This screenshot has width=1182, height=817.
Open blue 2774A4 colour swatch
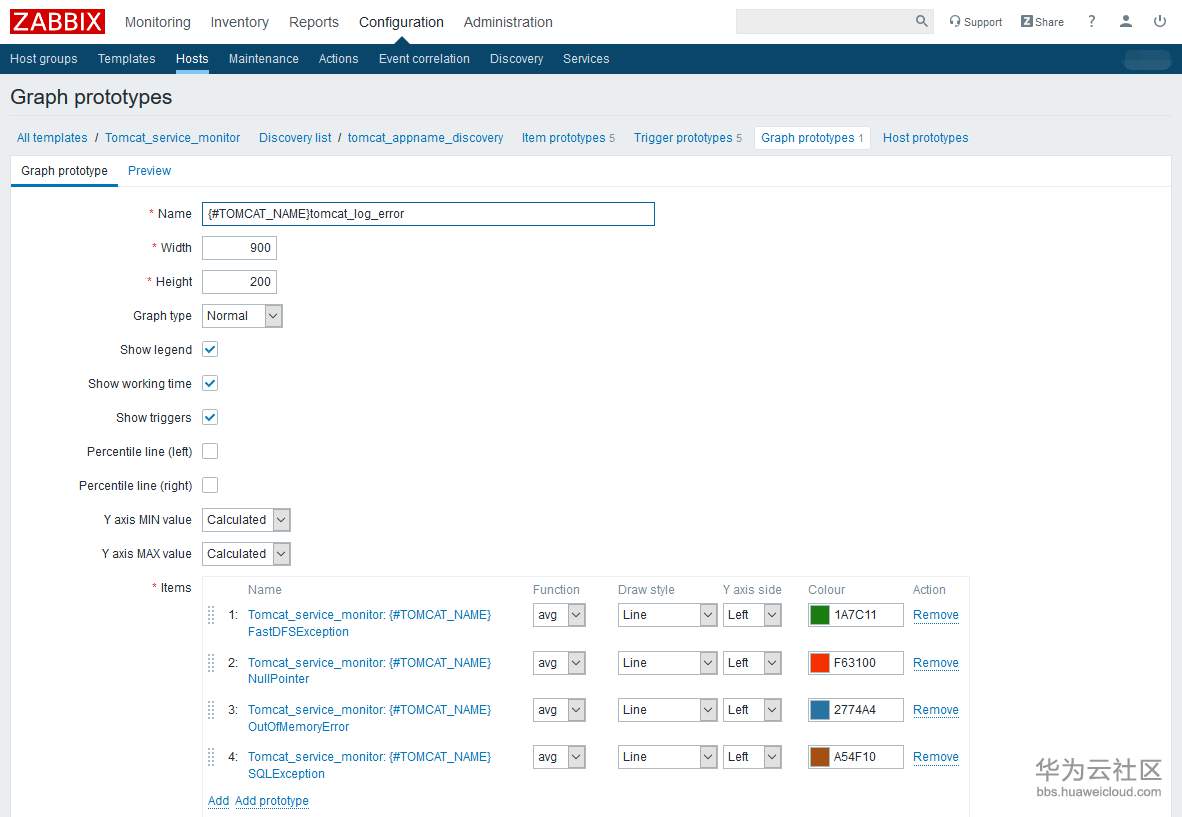(819, 710)
